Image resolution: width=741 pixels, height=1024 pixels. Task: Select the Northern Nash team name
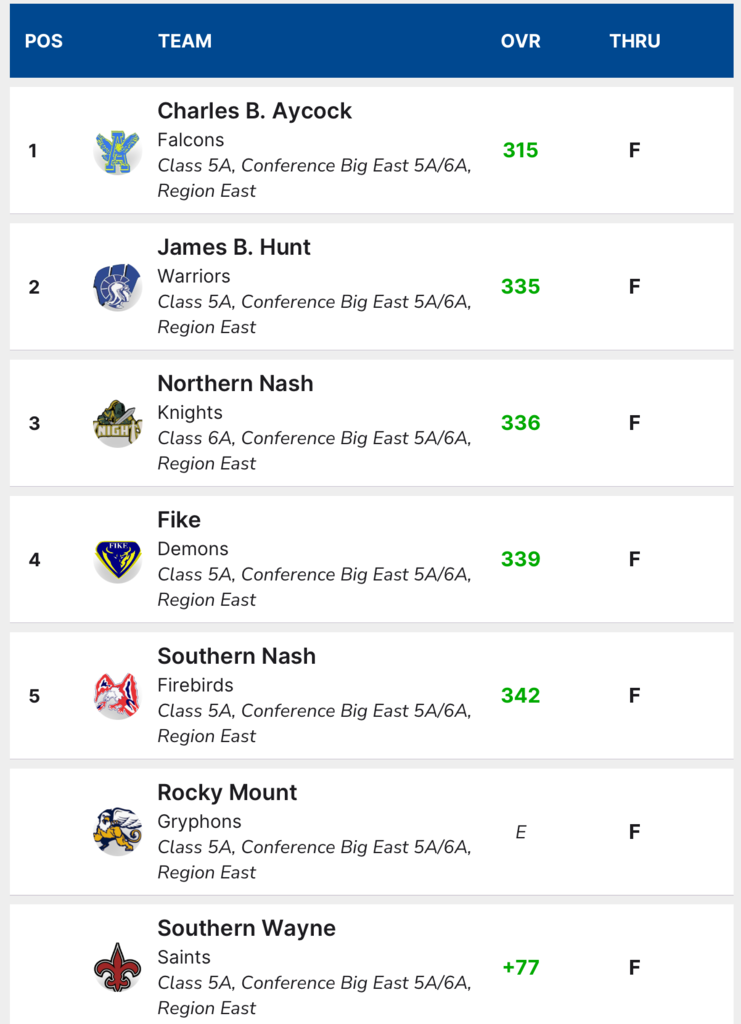pos(235,383)
